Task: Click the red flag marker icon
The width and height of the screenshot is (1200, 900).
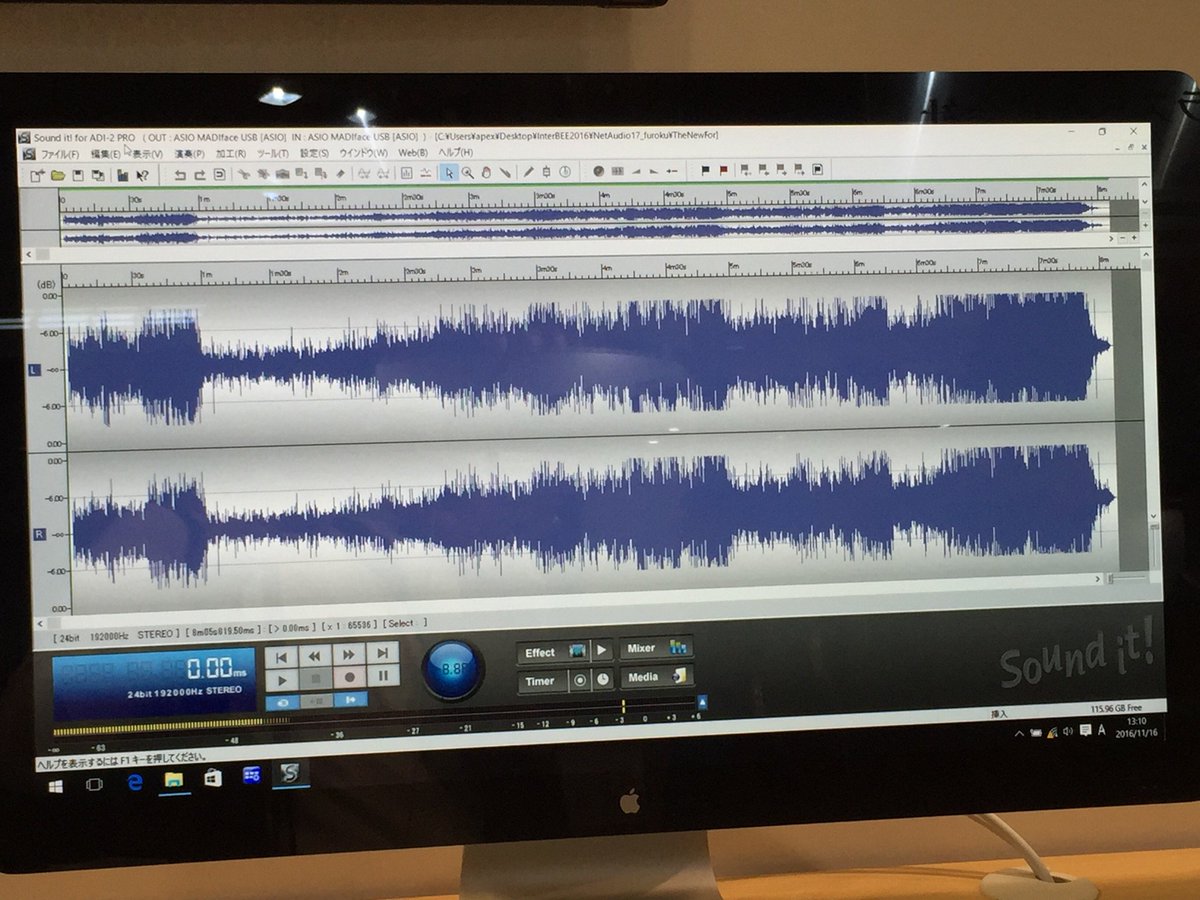Action: 723,170
